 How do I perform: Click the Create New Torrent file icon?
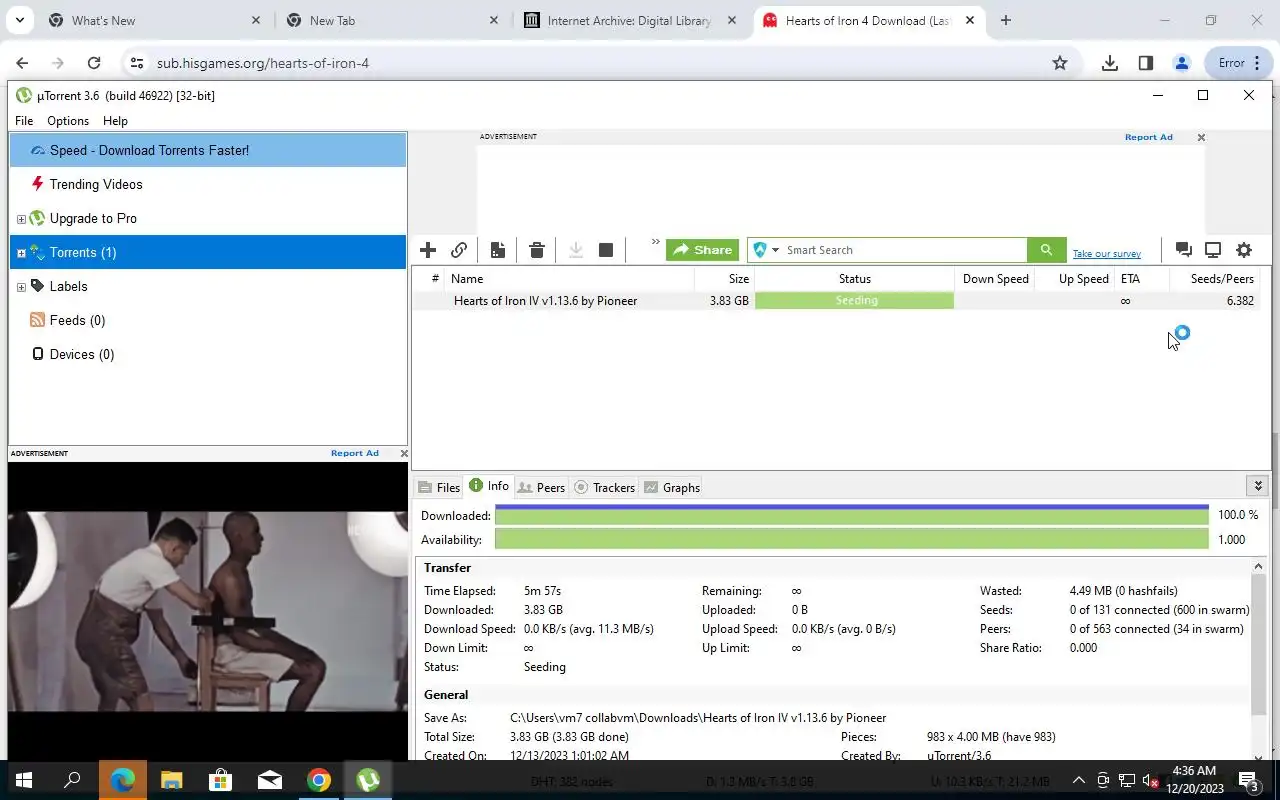click(x=498, y=250)
